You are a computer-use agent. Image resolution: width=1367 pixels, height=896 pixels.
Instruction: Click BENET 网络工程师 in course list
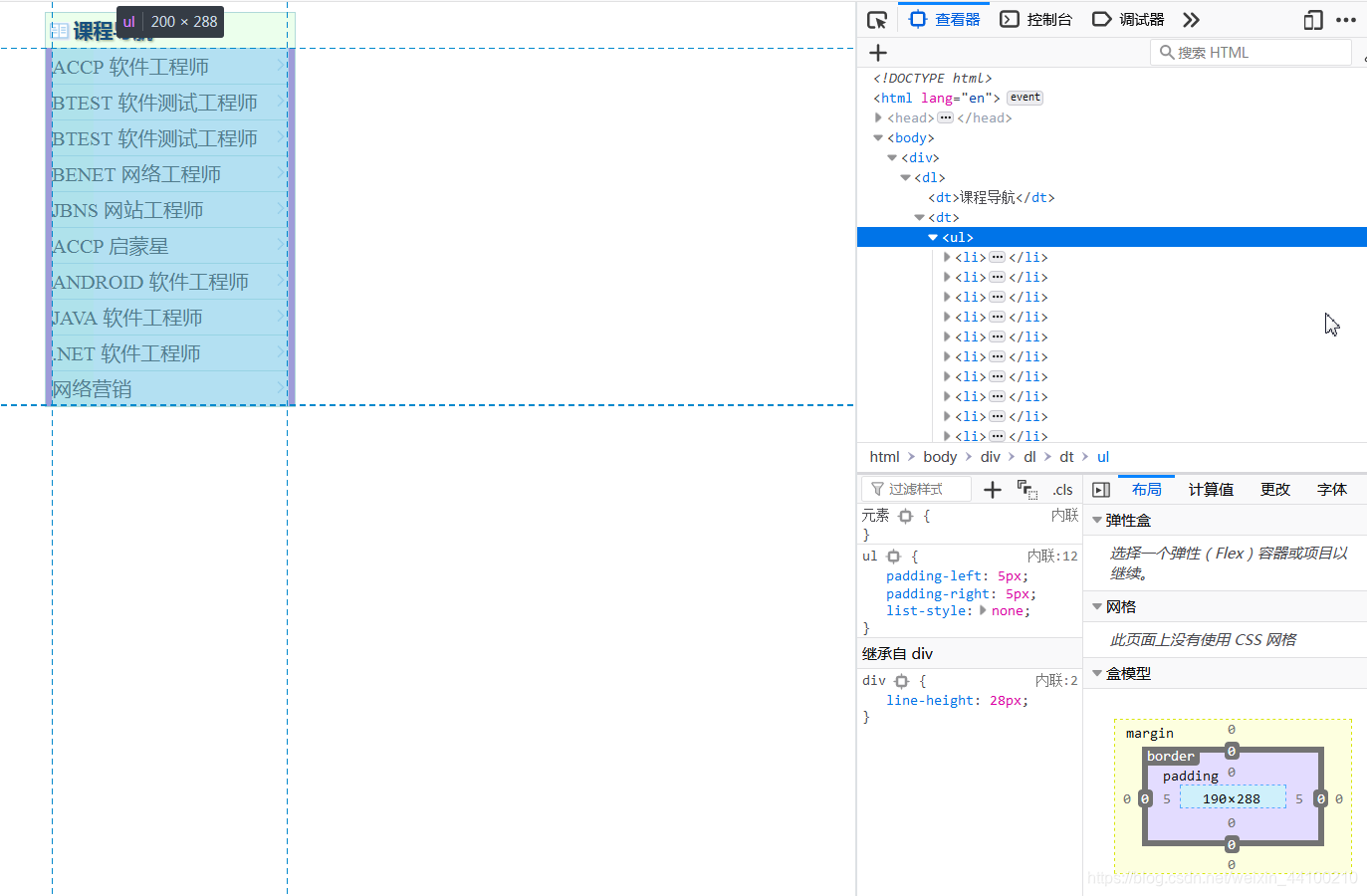(136, 174)
